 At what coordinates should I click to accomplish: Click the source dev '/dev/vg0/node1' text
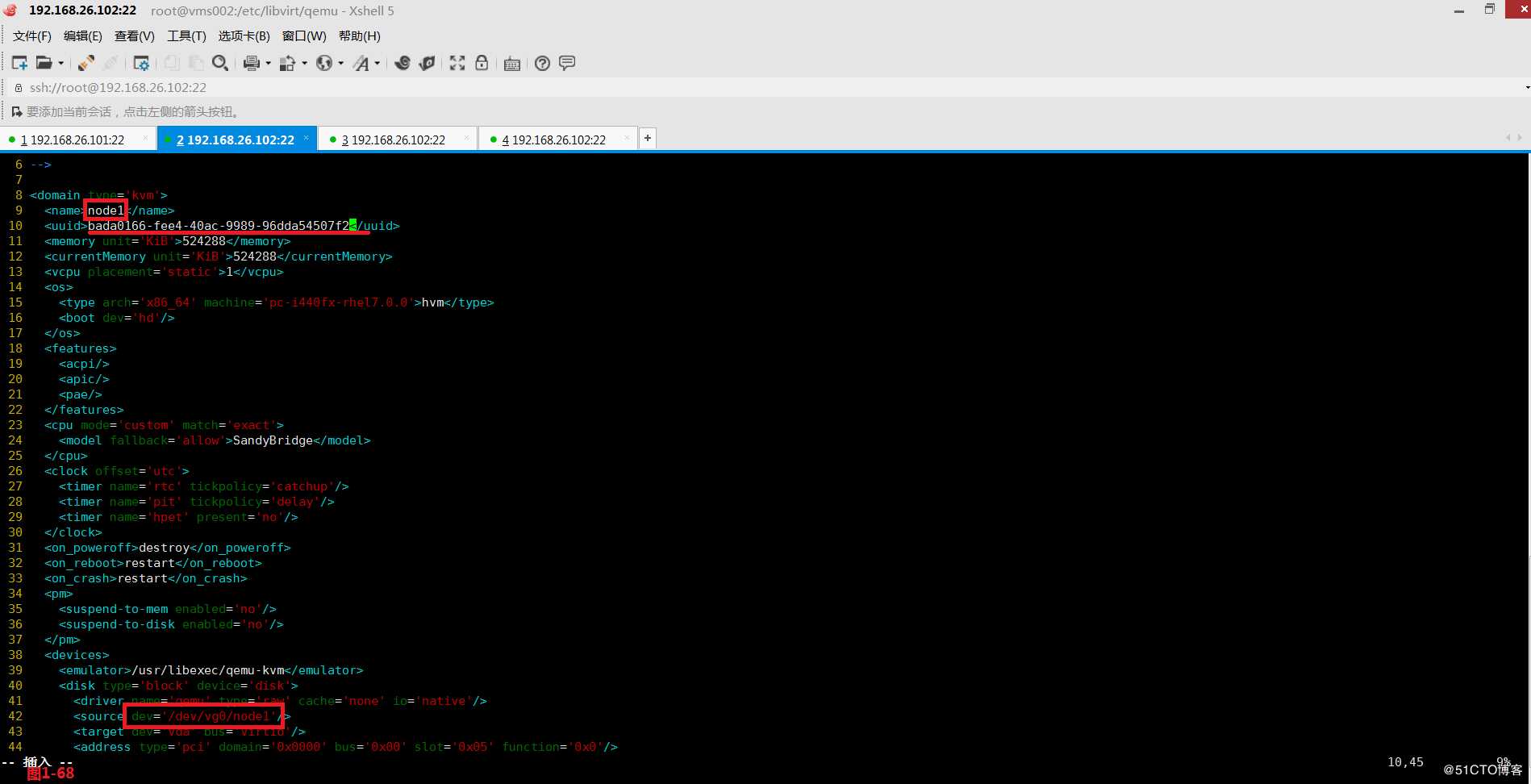coord(203,716)
